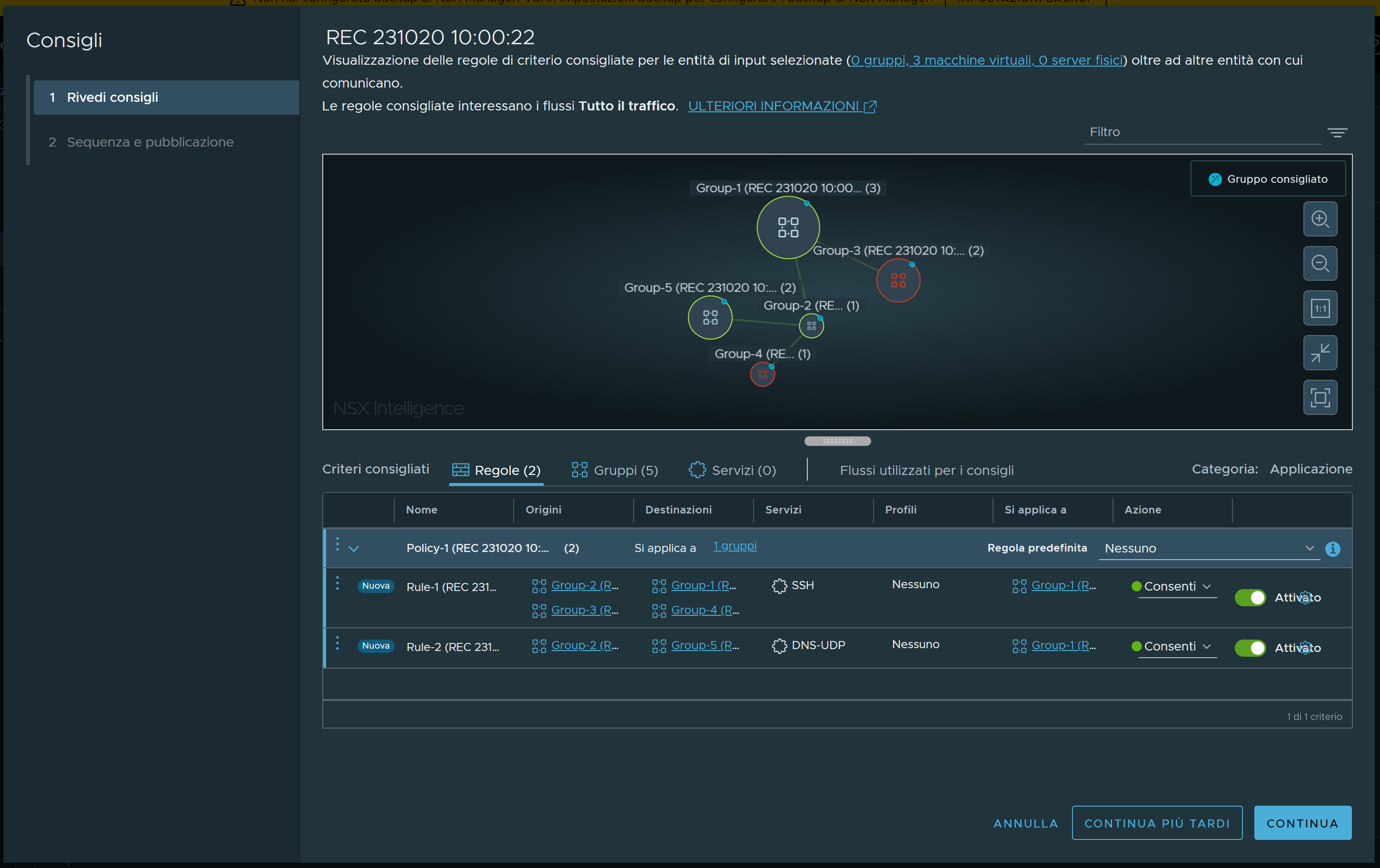Open Rule-2 Consenti action dropdown
This screenshot has width=1380, height=868.
coord(1177,647)
